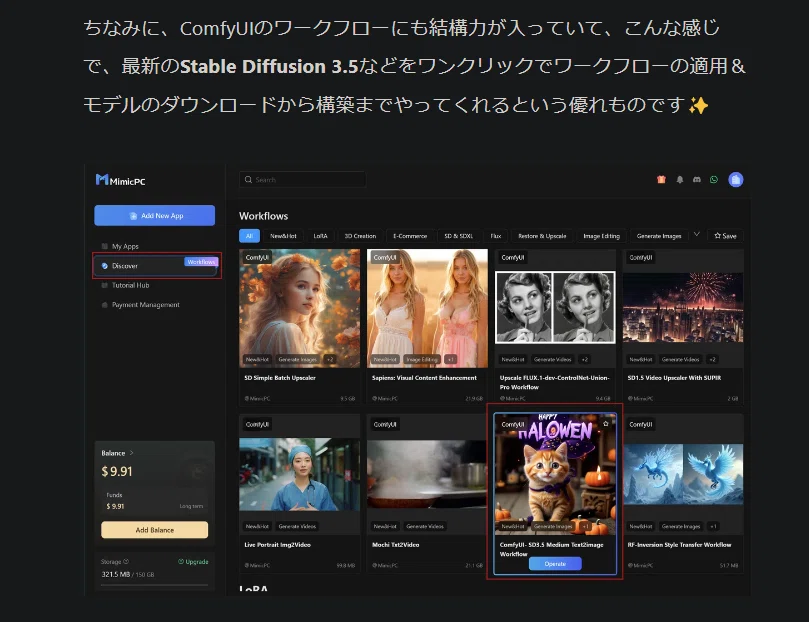Select the New&Hot filter tab

(x=283, y=236)
